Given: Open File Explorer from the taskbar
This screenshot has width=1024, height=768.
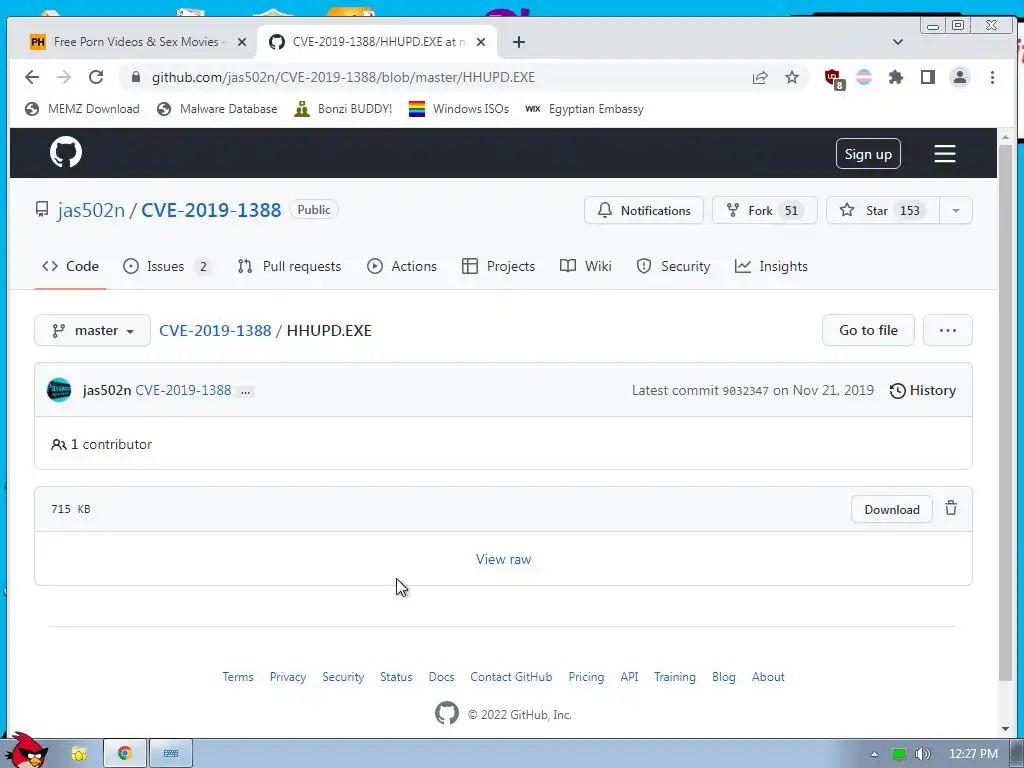Looking at the screenshot, I should point(78,754).
